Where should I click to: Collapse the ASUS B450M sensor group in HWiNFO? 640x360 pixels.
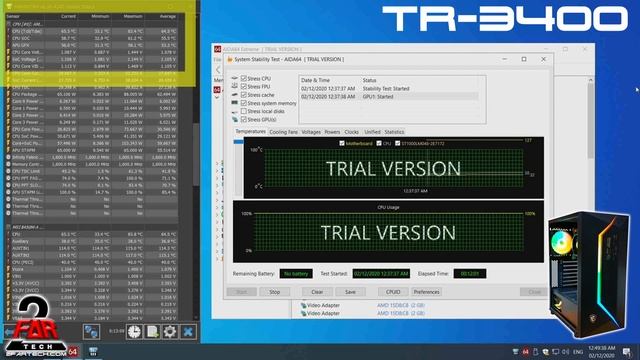[x=9, y=227]
